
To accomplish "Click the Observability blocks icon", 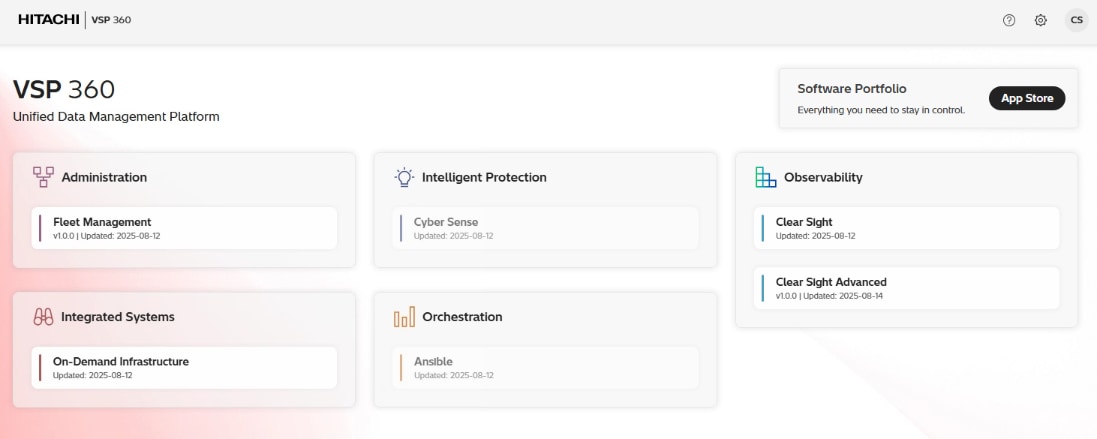I will pyautogui.click(x=766, y=177).
